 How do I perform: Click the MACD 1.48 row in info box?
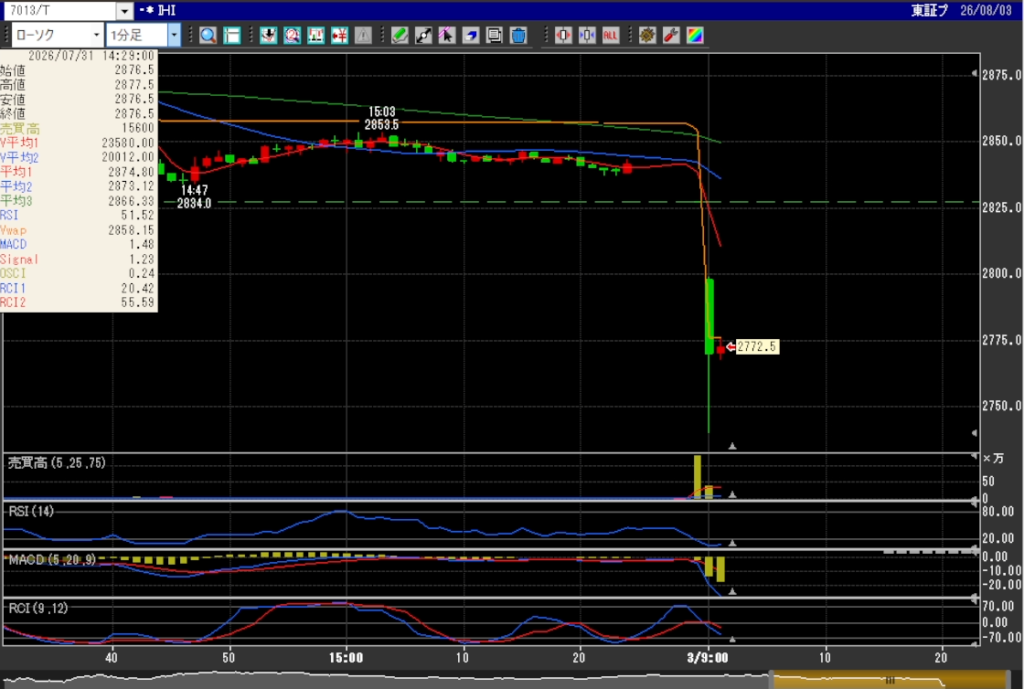pos(78,244)
